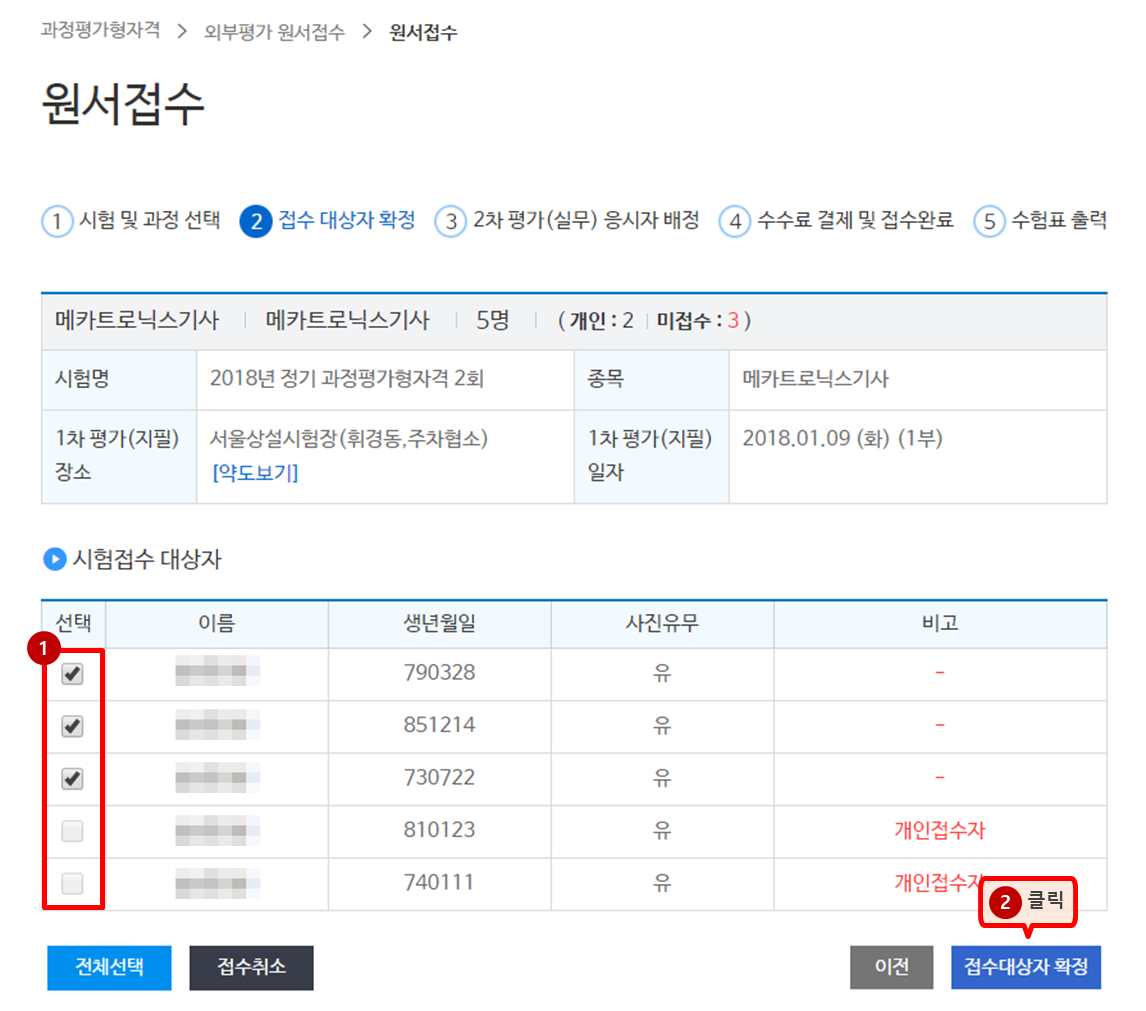The width and height of the screenshot is (1146, 1011).
Task: Toggle checkbox in the 851214 row
Action: [x=72, y=726]
